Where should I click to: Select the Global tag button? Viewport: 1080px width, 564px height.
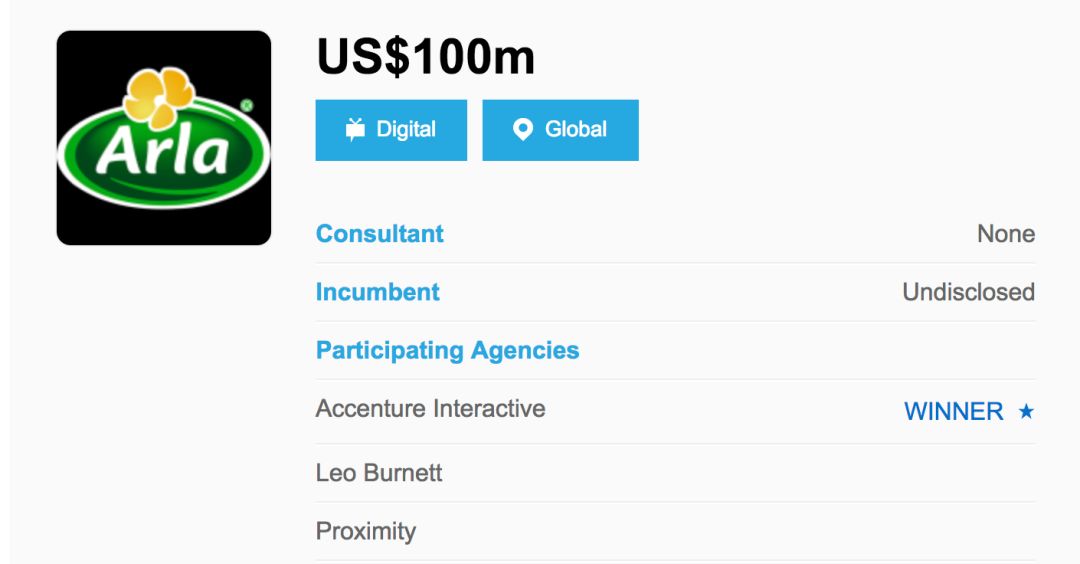click(561, 130)
